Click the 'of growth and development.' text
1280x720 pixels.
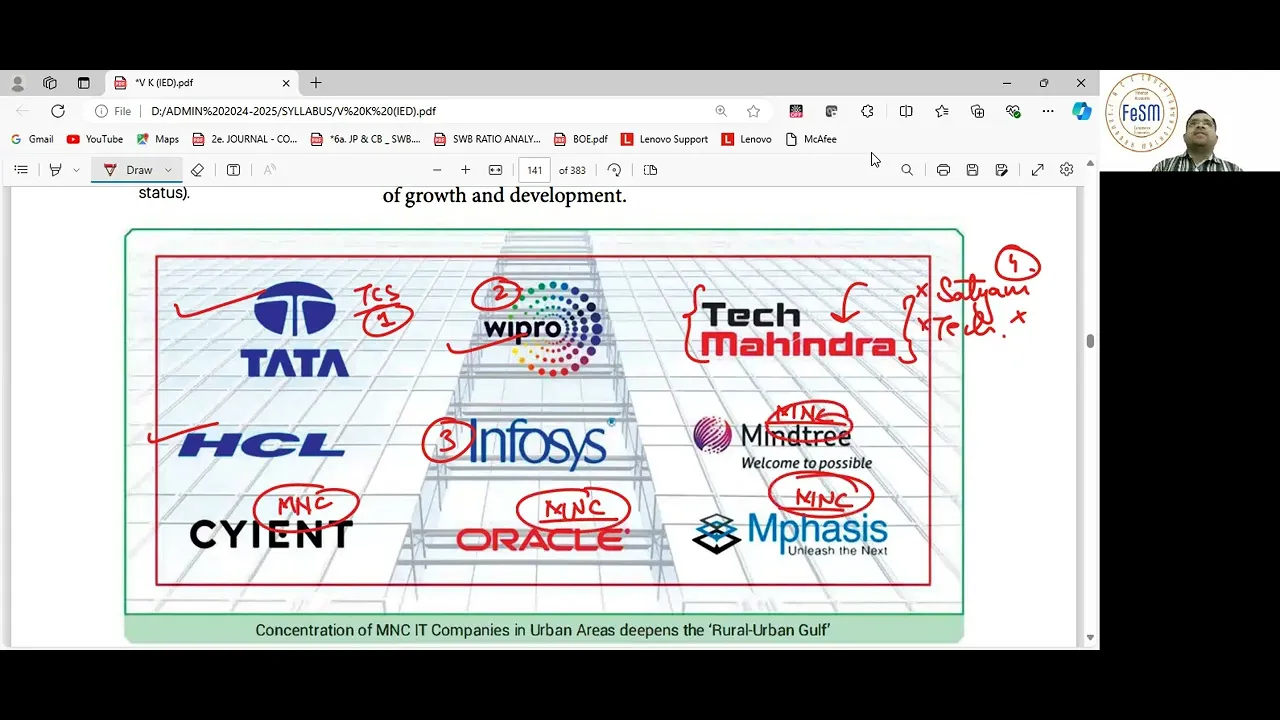504,195
